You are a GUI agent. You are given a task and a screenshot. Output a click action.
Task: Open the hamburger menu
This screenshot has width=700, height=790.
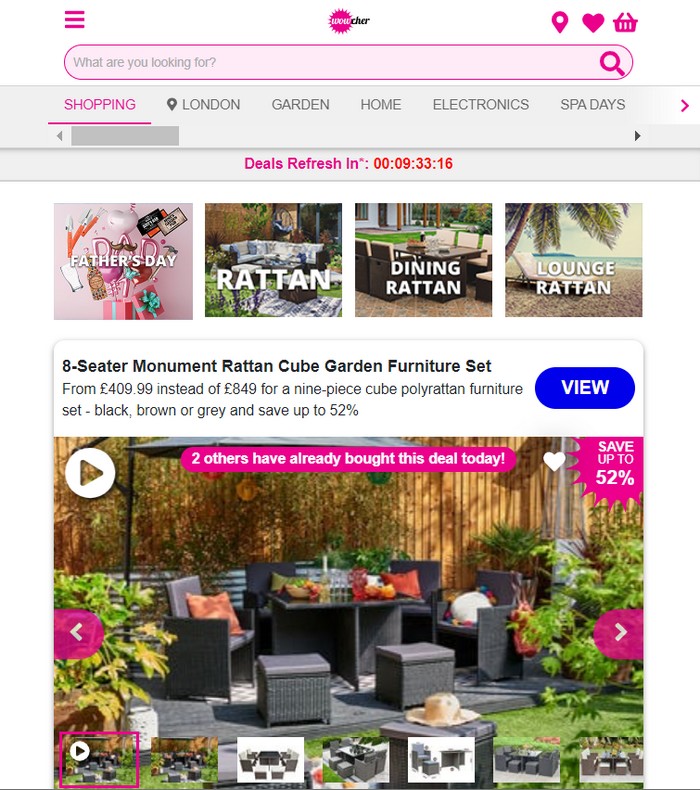pos(75,20)
